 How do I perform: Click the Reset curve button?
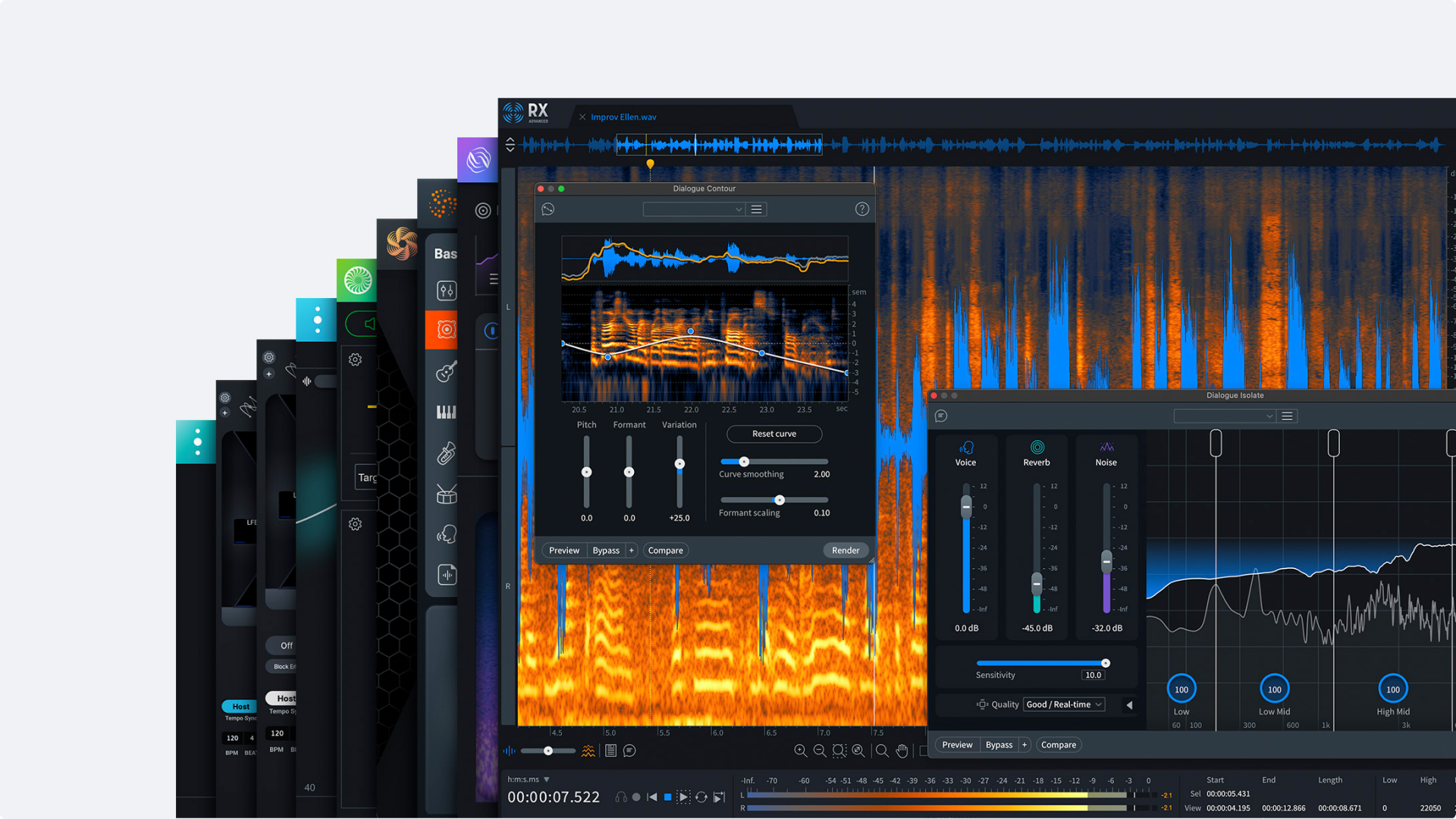(x=774, y=434)
